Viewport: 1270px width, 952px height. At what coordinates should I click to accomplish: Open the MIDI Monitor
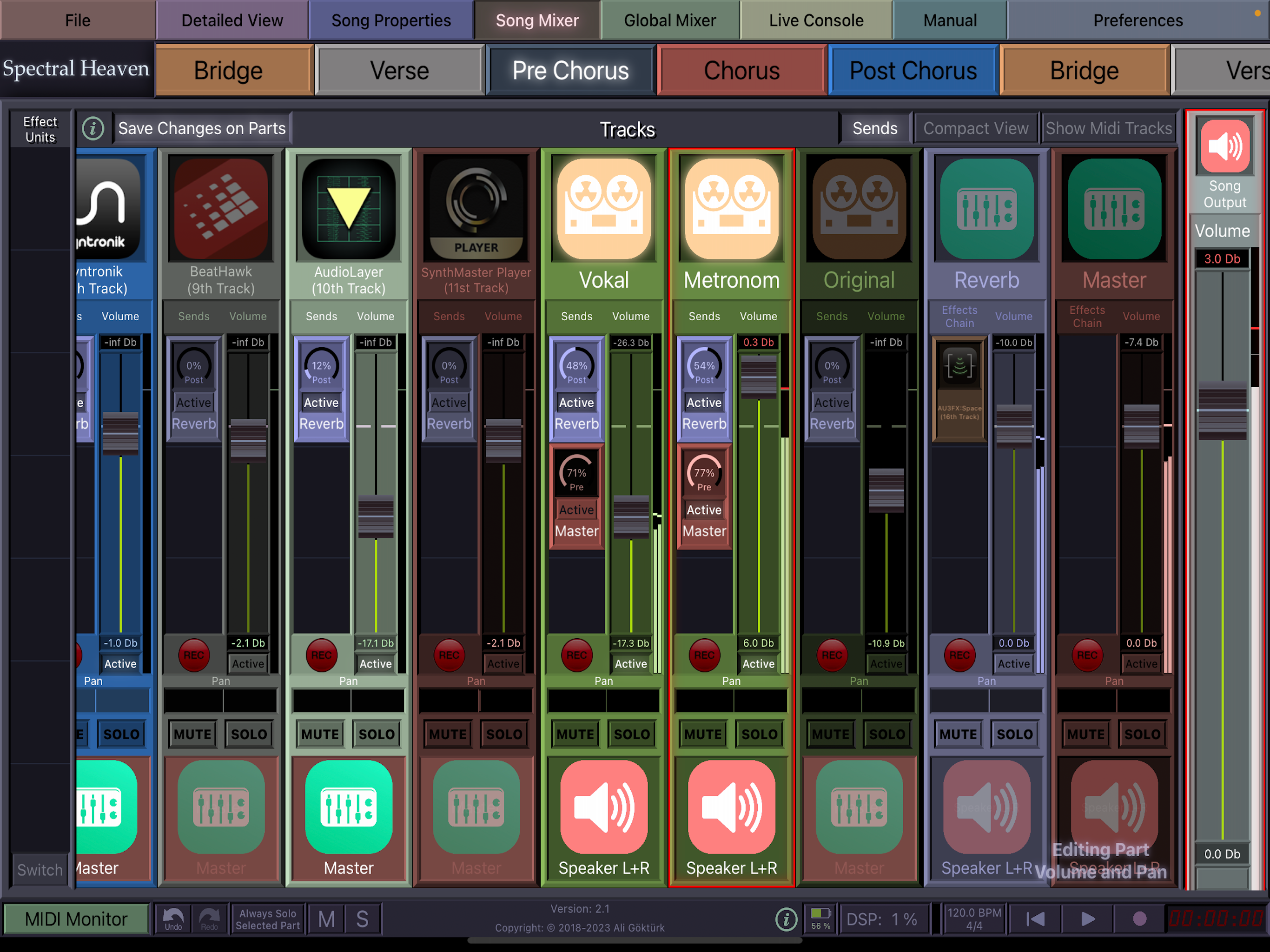pyautogui.click(x=76, y=919)
